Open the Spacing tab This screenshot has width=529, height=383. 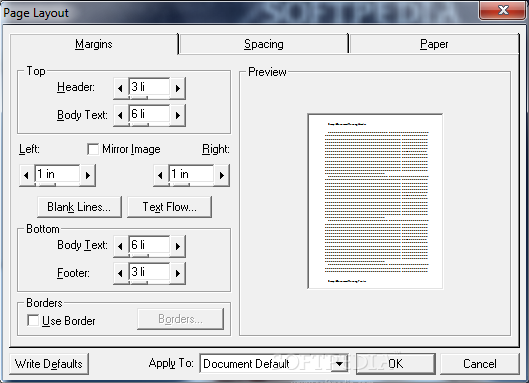click(x=264, y=44)
